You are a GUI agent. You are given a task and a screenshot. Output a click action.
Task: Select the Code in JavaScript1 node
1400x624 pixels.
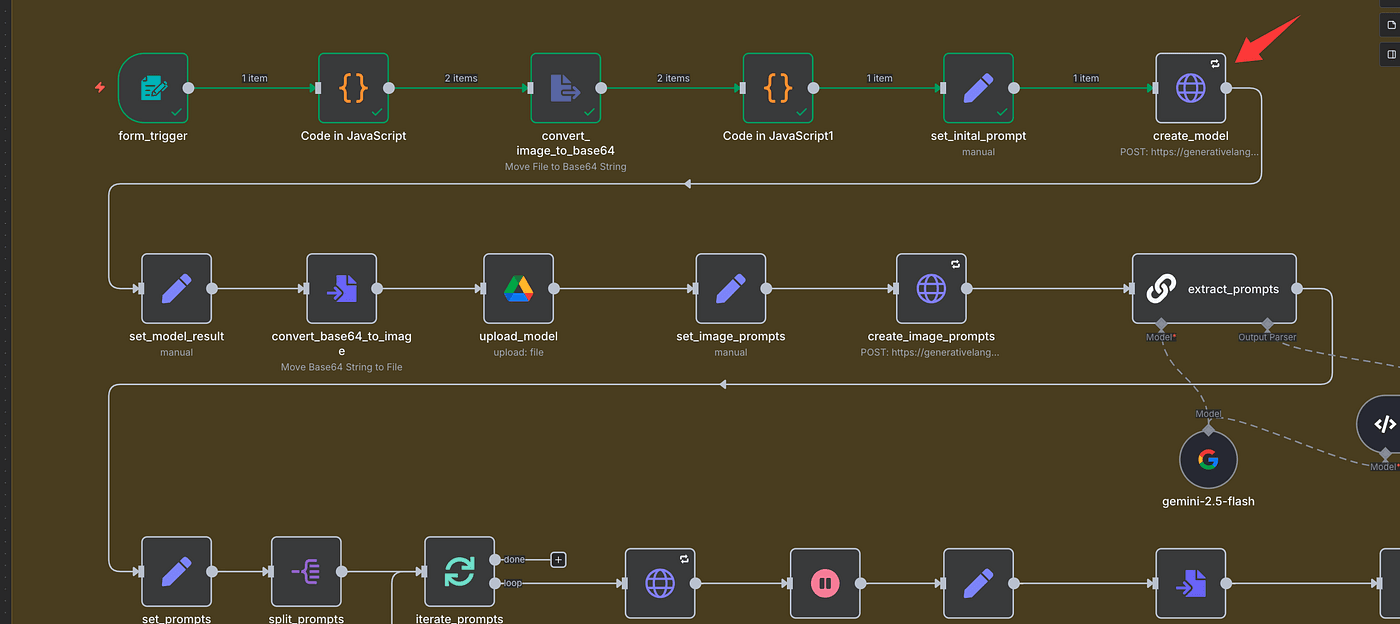coord(777,88)
